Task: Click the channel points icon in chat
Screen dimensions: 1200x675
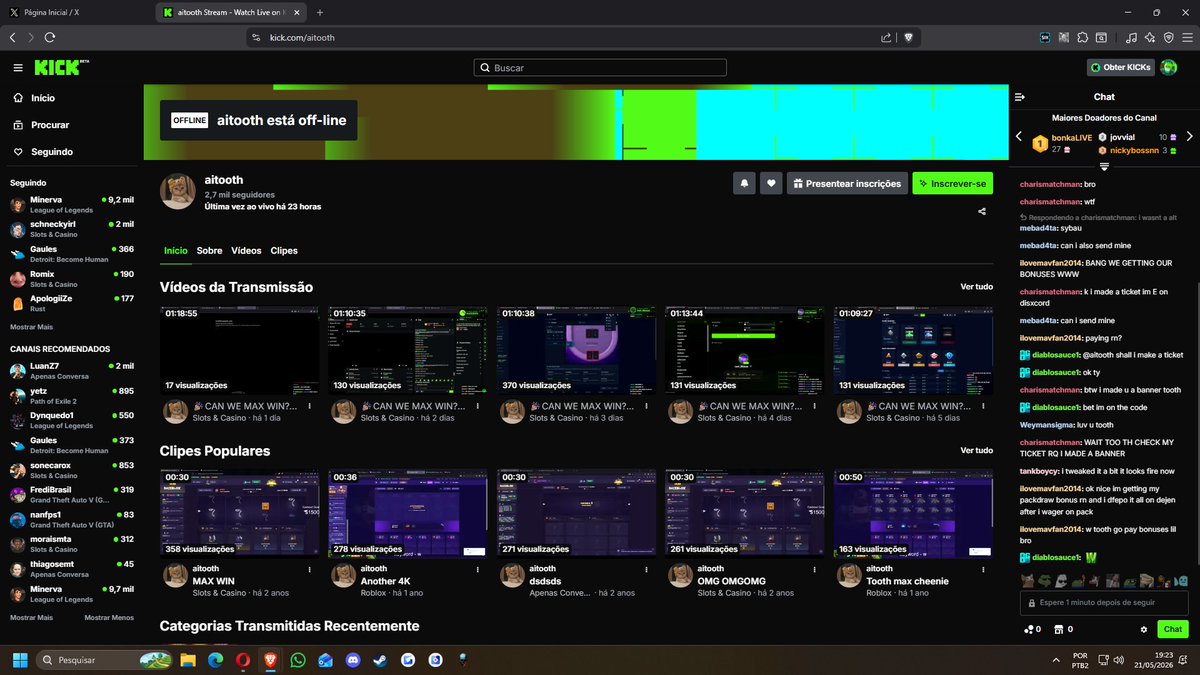Action: (x=1029, y=629)
